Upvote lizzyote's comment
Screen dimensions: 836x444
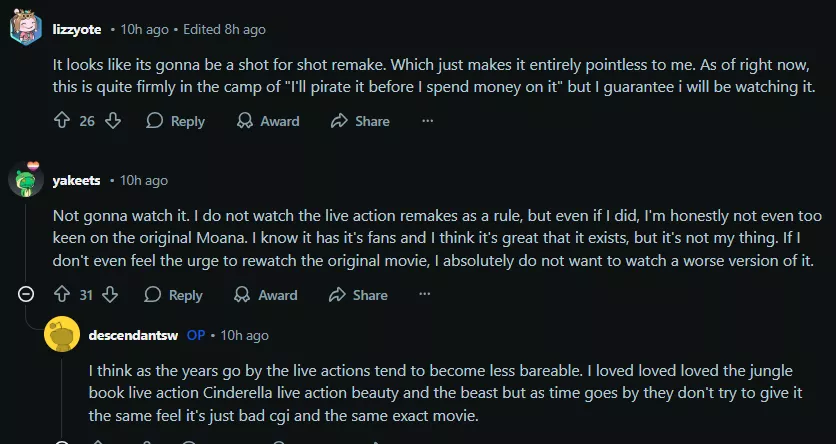click(62, 121)
